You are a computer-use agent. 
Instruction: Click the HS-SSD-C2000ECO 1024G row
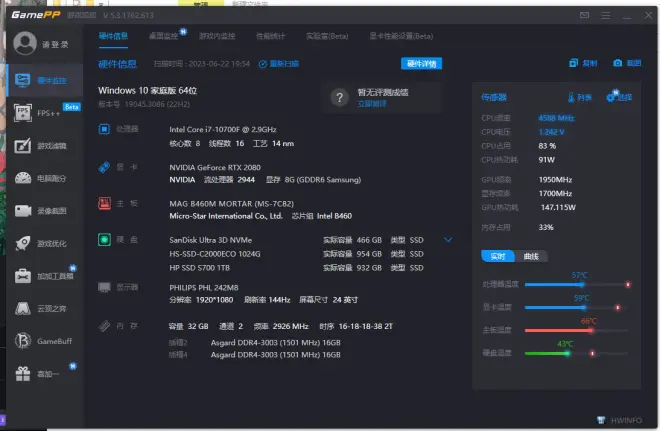click(296, 254)
